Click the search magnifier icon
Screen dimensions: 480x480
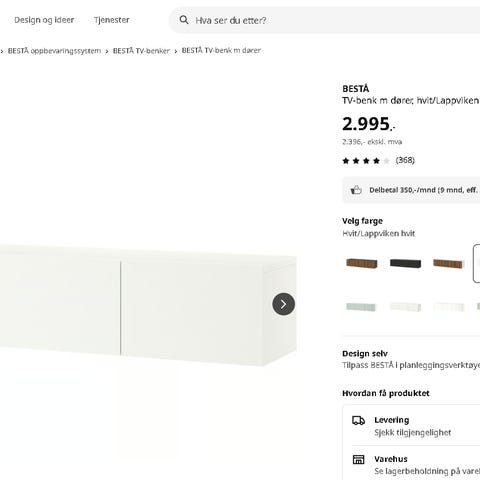[184, 20]
